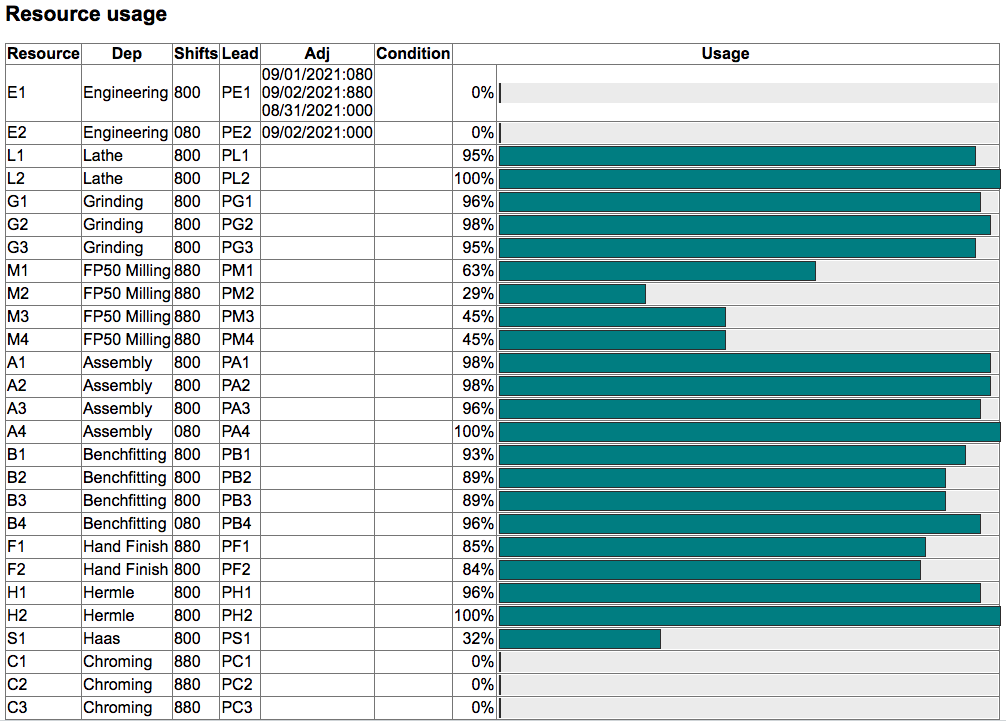Click the Hand Finish cell in row F1
The height and width of the screenshot is (726, 1006).
coord(125,547)
